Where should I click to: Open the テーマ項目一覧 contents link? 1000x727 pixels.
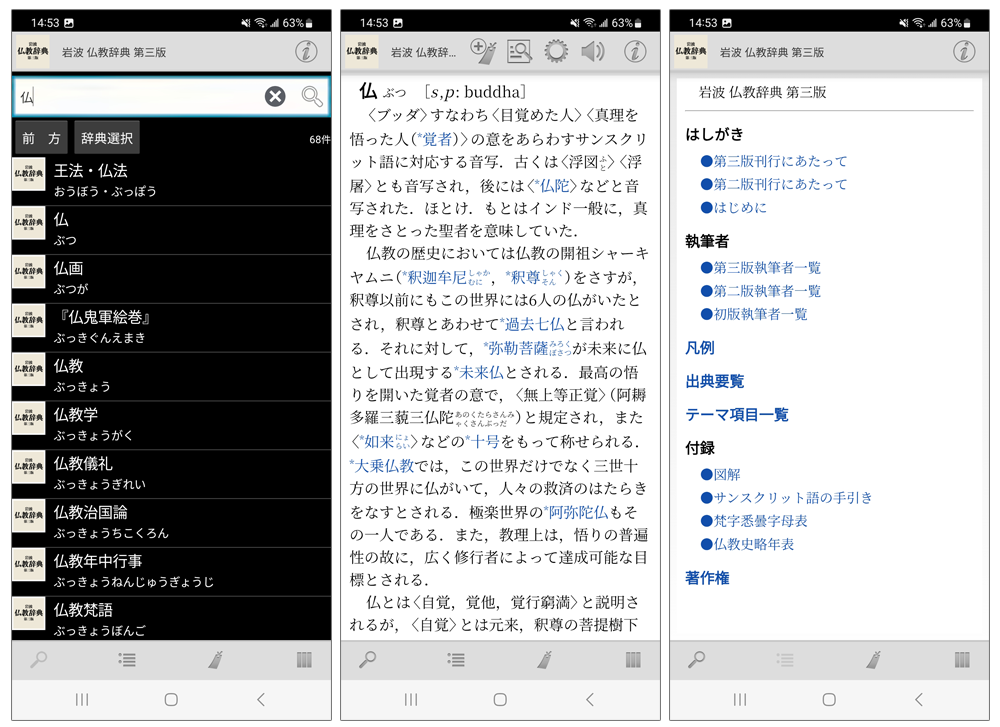click(736, 414)
